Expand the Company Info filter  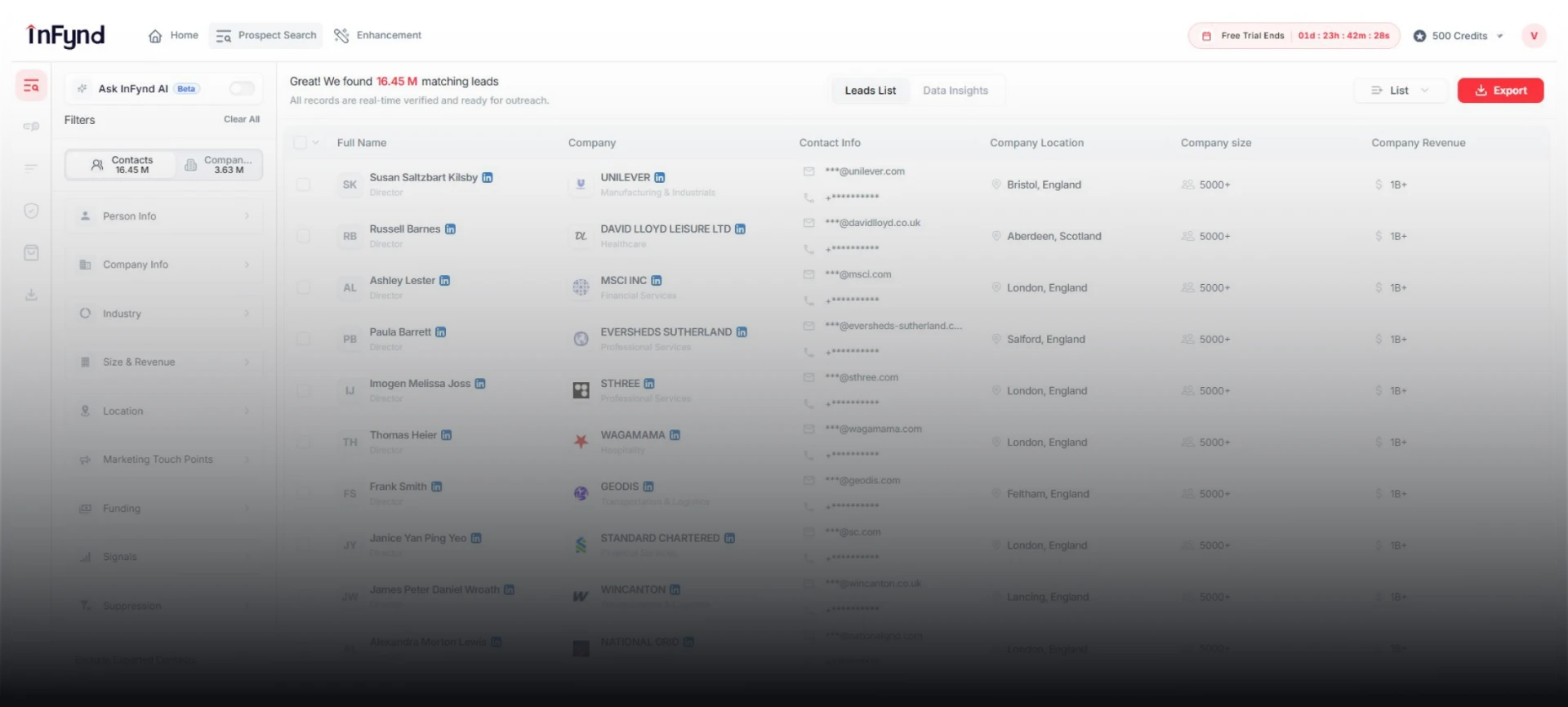pyautogui.click(x=163, y=265)
